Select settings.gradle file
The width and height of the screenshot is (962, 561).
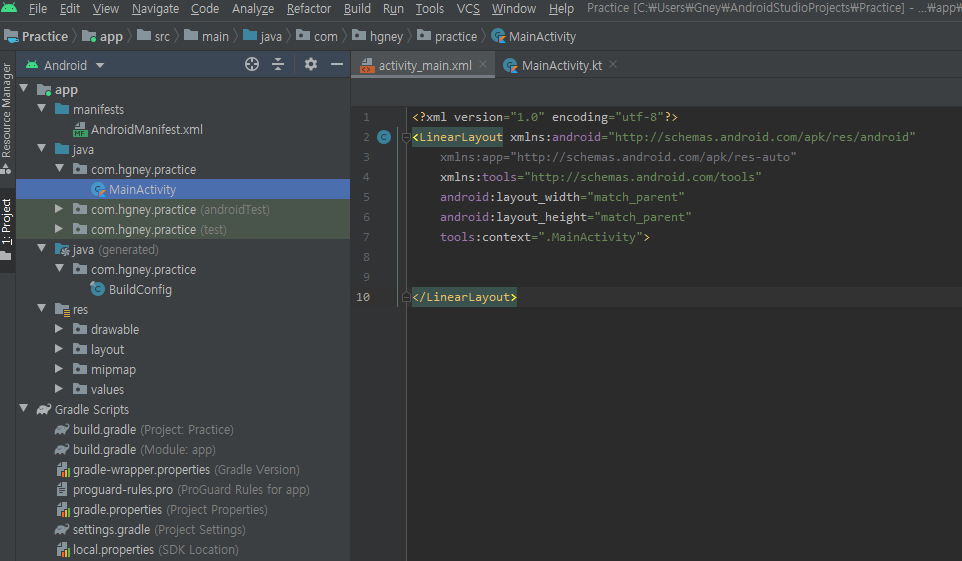click(x=159, y=530)
